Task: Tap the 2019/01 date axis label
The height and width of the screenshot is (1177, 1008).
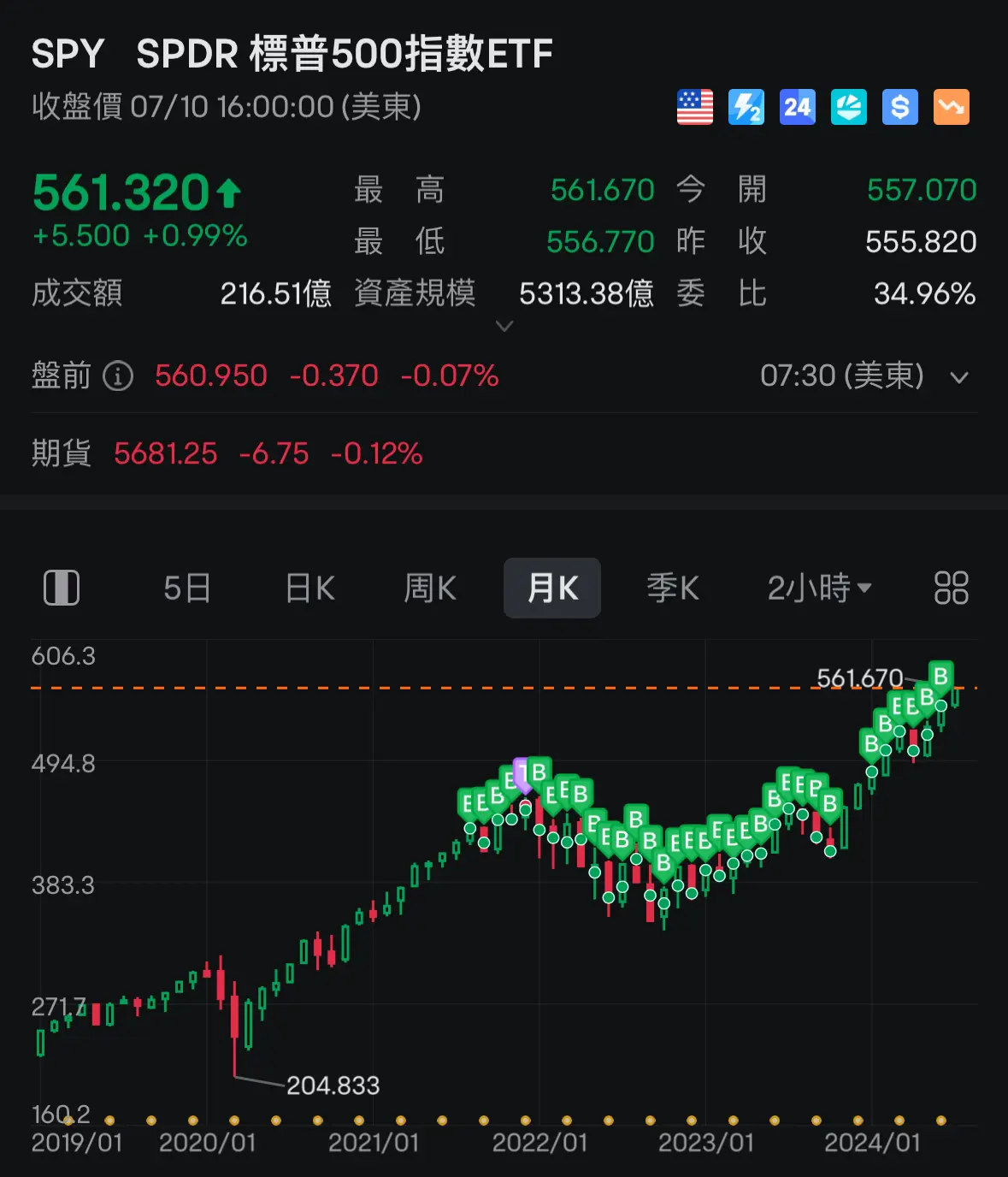Action: pos(77,1143)
